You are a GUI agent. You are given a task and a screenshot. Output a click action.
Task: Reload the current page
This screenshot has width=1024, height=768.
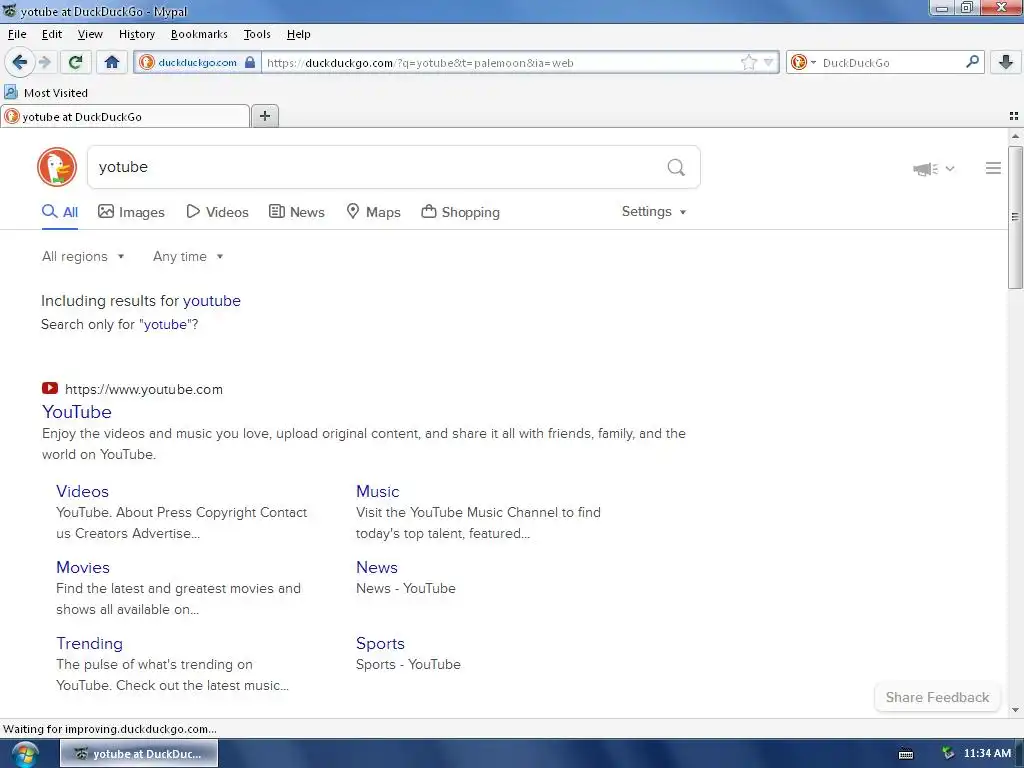pyautogui.click(x=75, y=62)
